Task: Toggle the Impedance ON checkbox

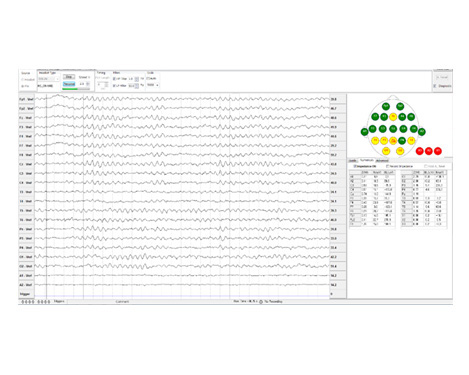Action: 355,166
